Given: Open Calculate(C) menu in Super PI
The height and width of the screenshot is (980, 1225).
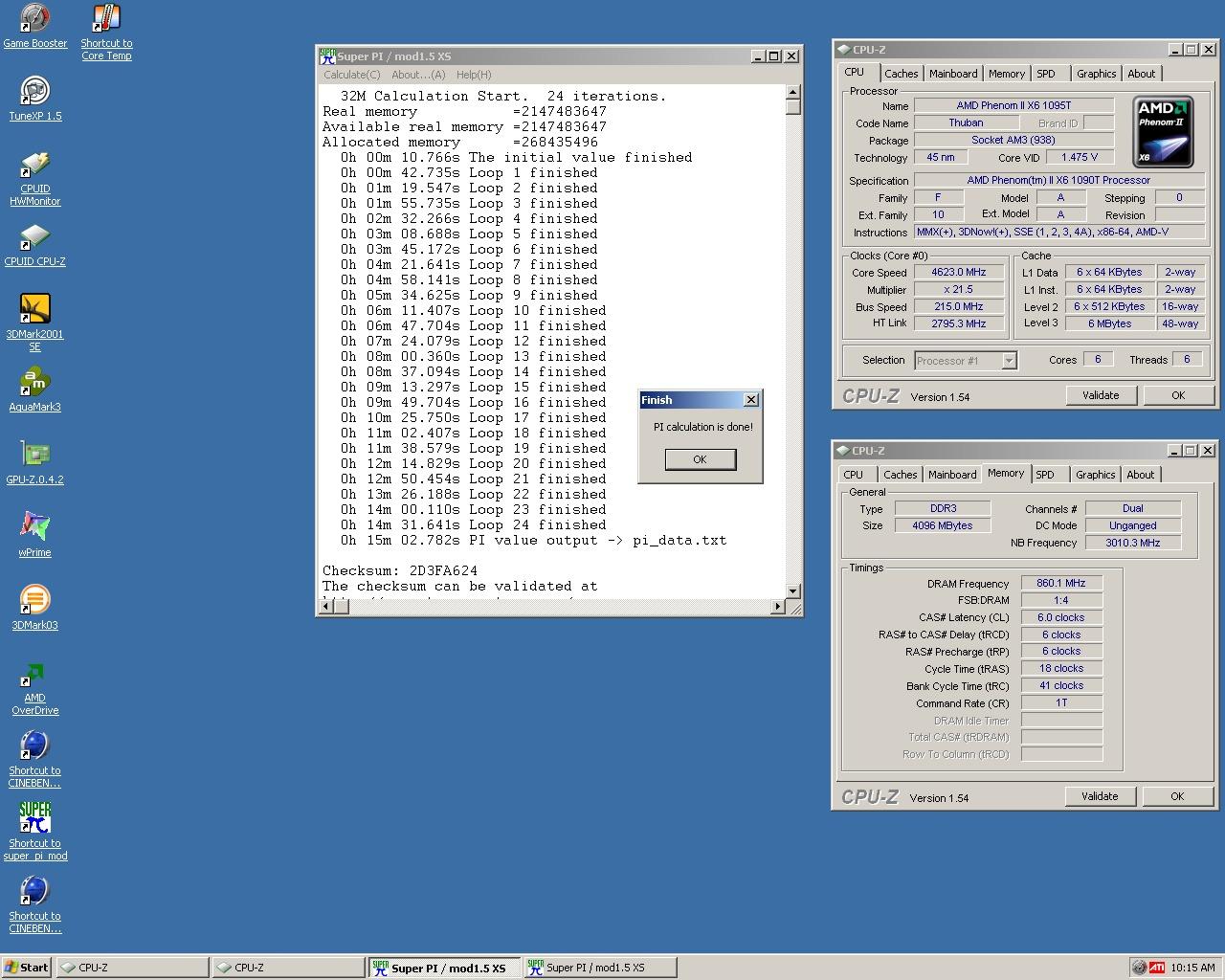Looking at the screenshot, I should pos(351,75).
